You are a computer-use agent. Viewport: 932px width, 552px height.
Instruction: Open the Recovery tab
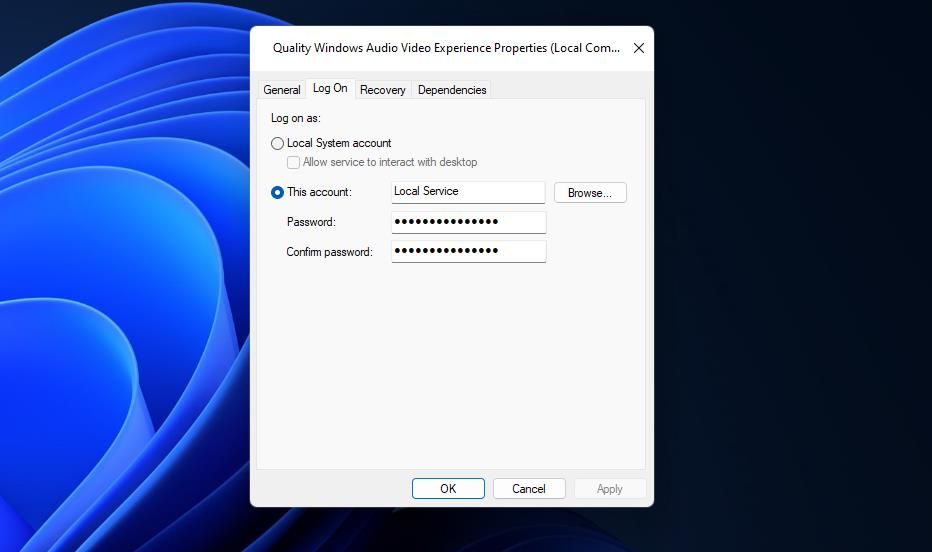(x=382, y=90)
